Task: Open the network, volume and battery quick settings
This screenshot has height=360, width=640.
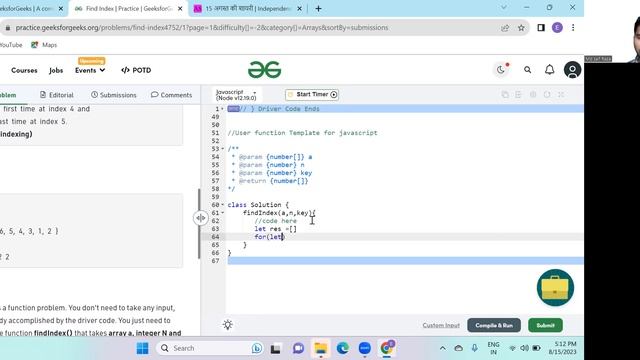Action: 524,348
